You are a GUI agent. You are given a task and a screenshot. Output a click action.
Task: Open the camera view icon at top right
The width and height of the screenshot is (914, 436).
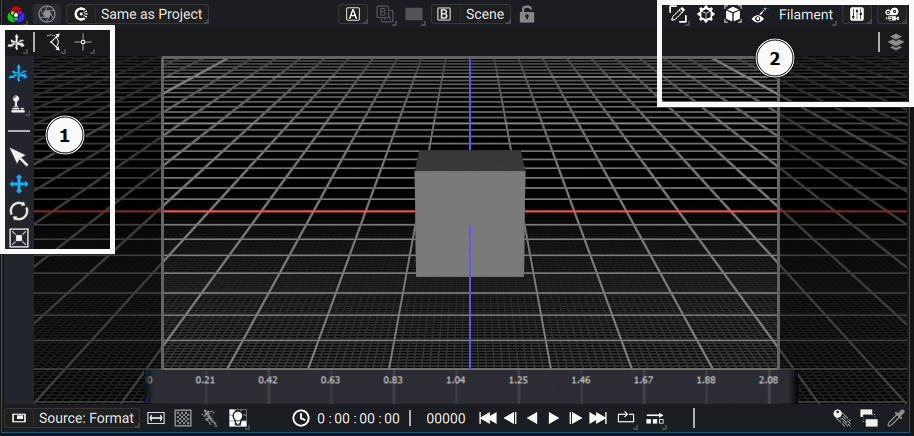[x=892, y=15]
